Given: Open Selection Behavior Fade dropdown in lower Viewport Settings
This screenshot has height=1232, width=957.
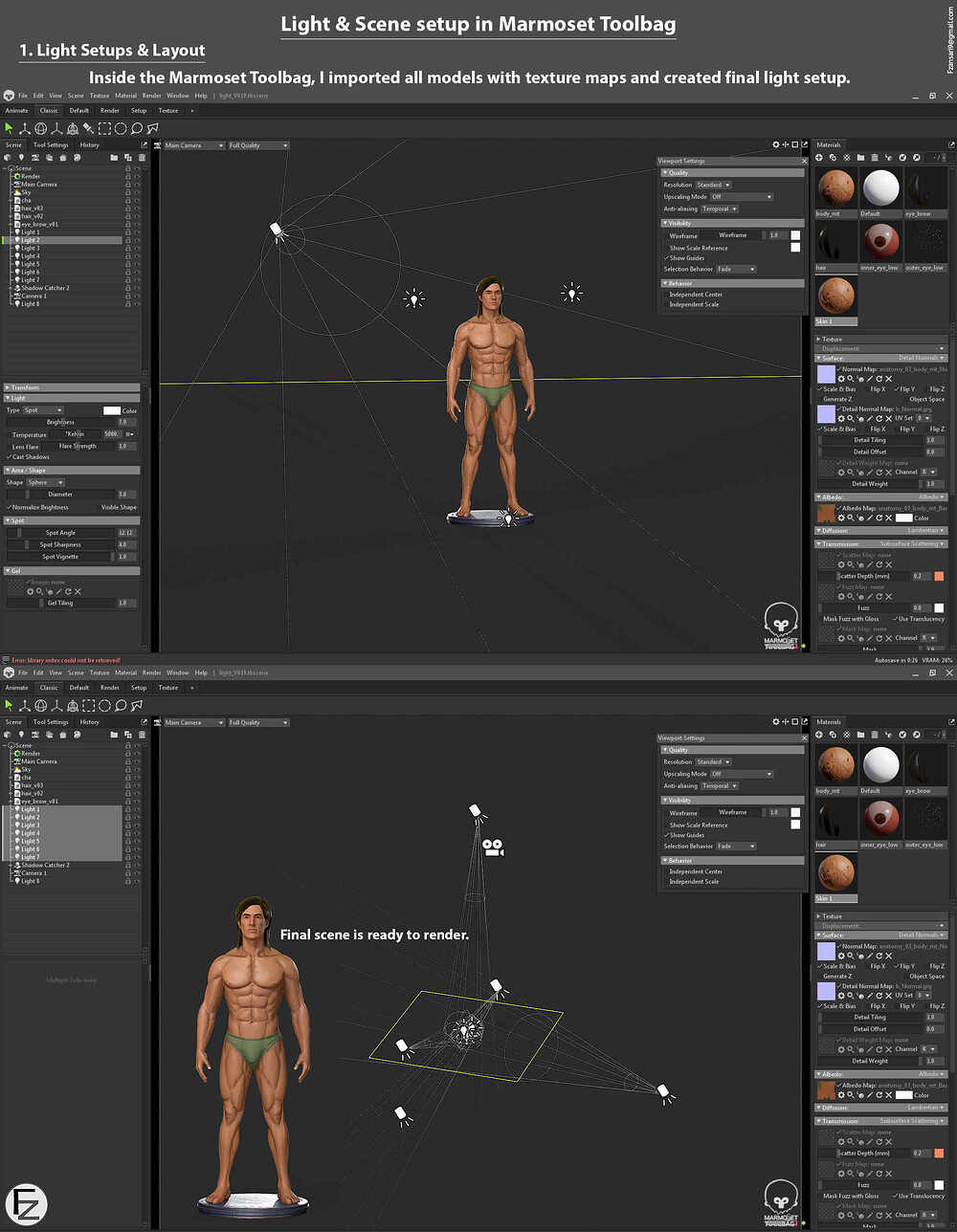Looking at the screenshot, I should [x=736, y=847].
